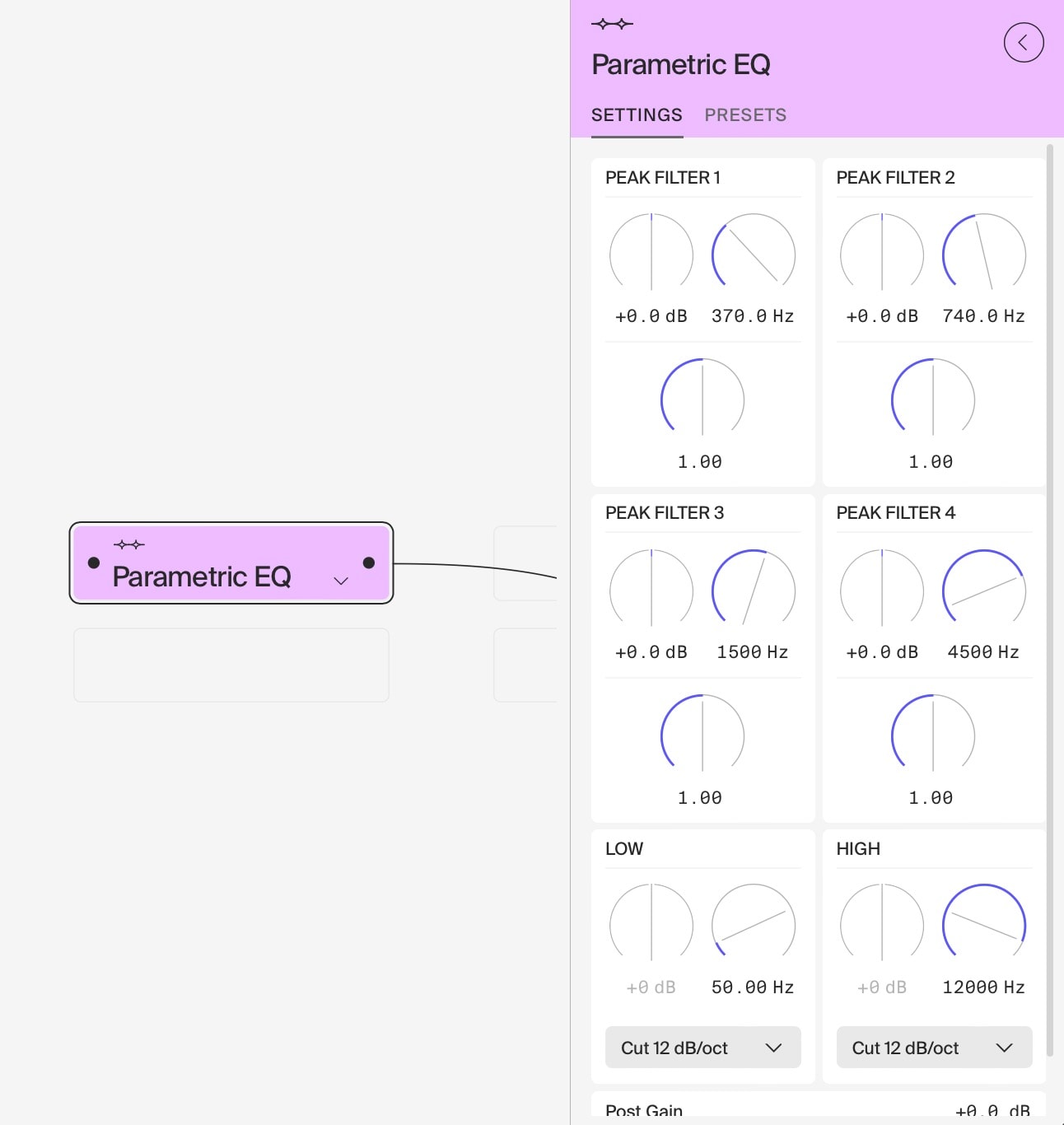The height and width of the screenshot is (1125, 1064).
Task: Select the SETTINGS tab
Action: tap(637, 114)
